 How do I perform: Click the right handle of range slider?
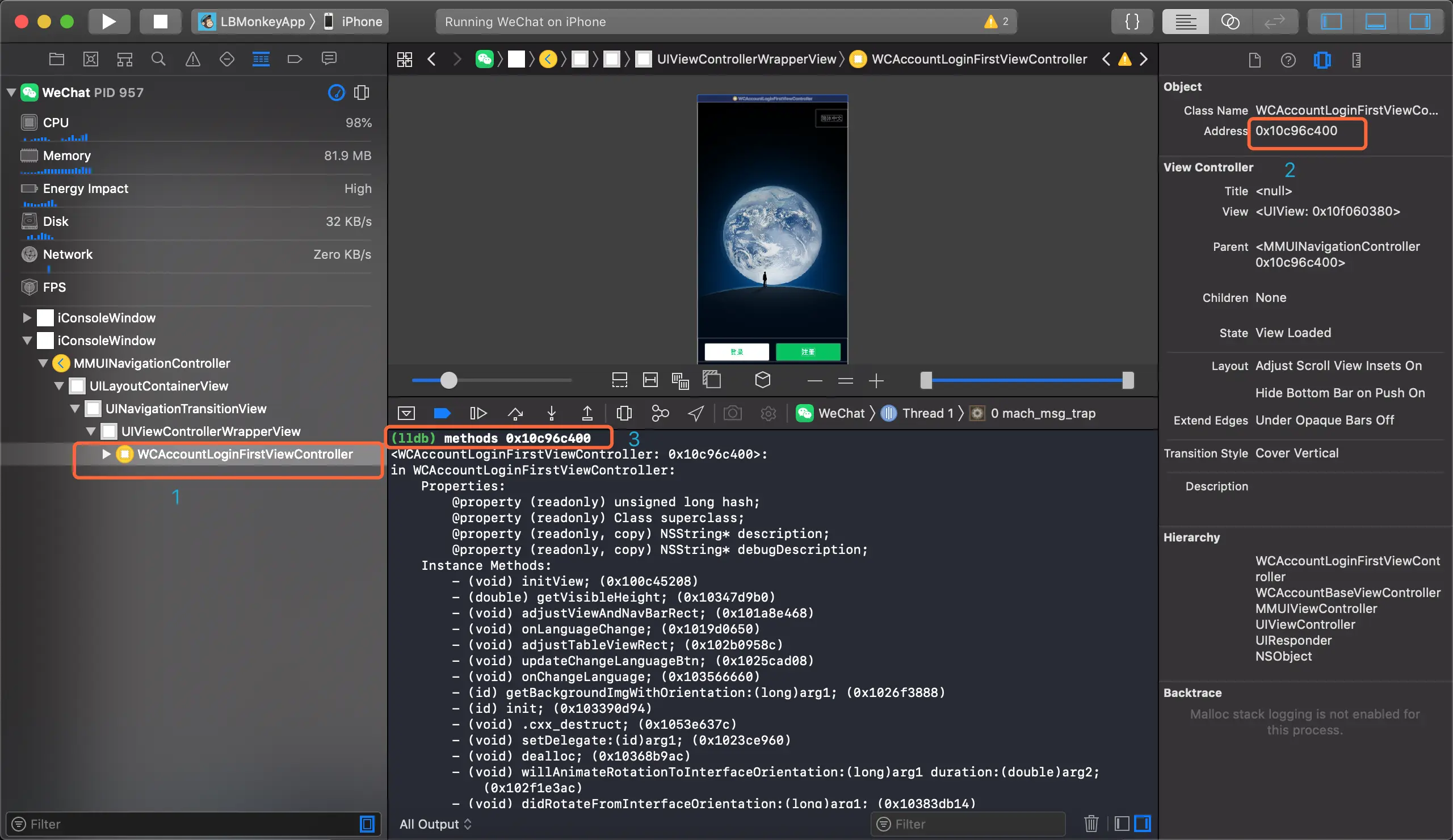click(x=1128, y=380)
